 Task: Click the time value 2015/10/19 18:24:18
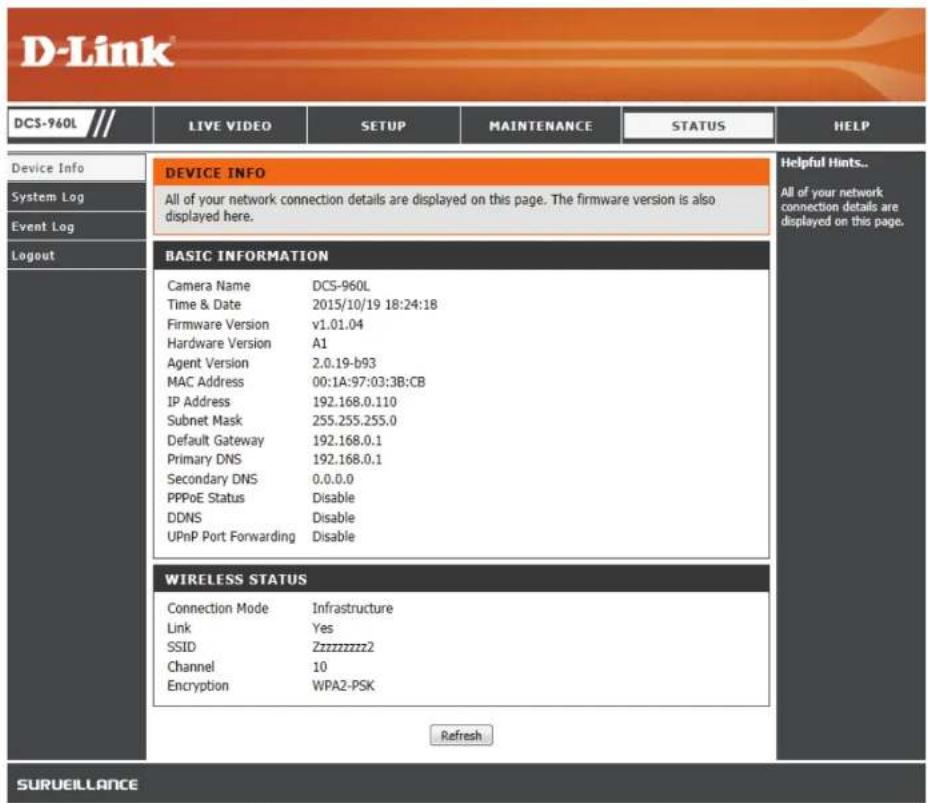(x=375, y=305)
